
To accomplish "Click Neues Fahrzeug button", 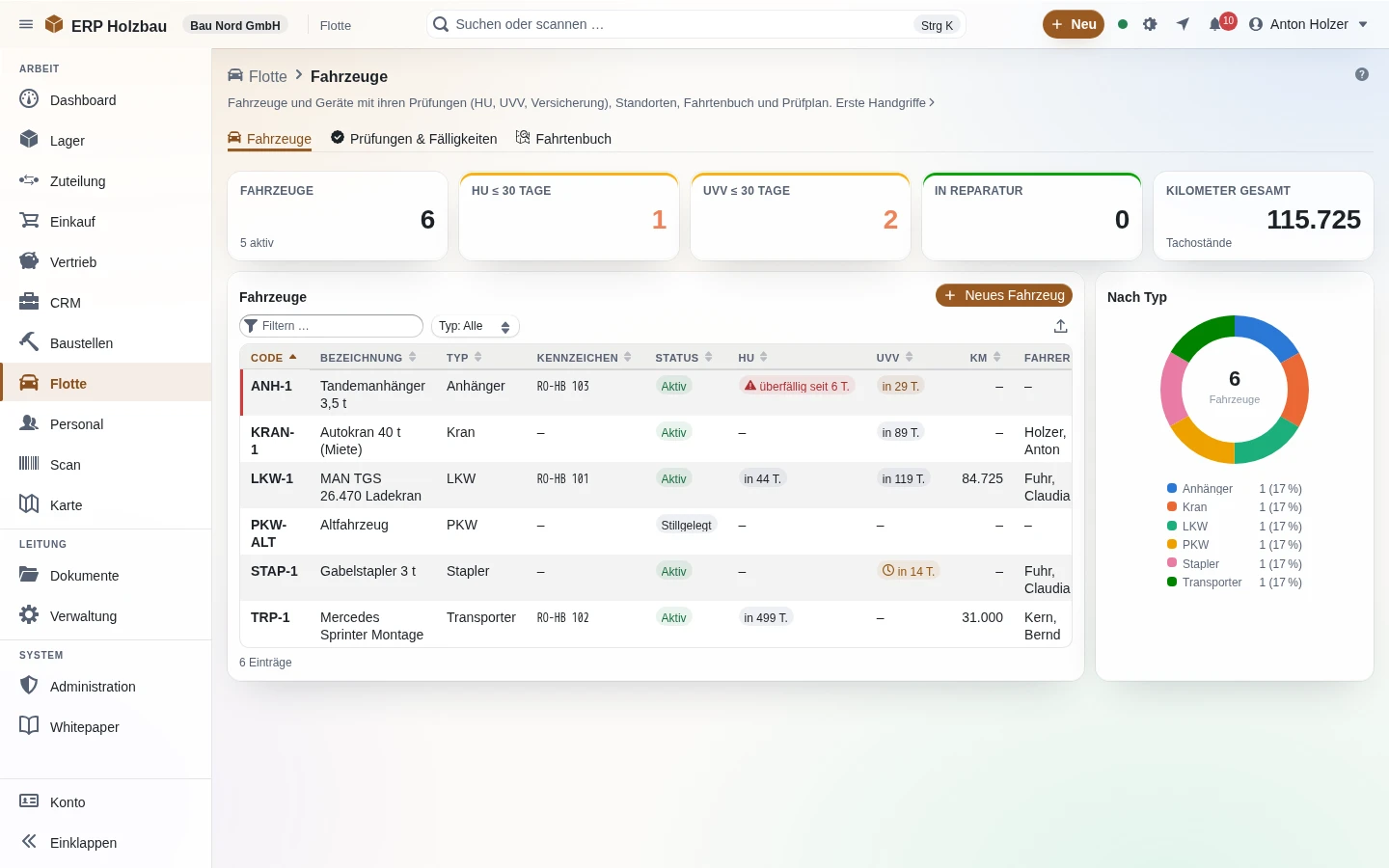I will click(1004, 295).
